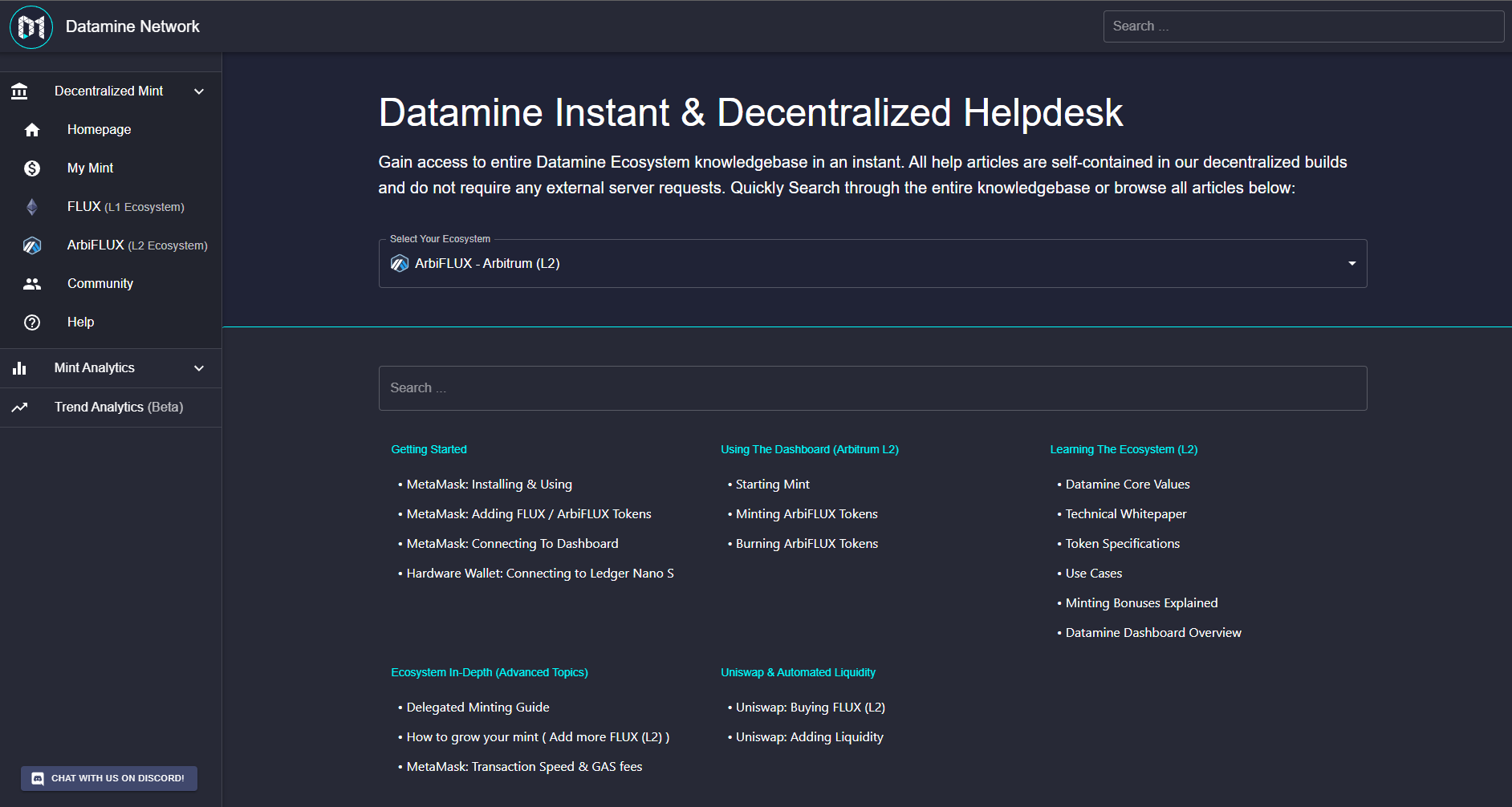This screenshot has width=1512, height=807.
Task: Open Uniswap: Buying FLUX (L2) article
Action: (811, 708)
